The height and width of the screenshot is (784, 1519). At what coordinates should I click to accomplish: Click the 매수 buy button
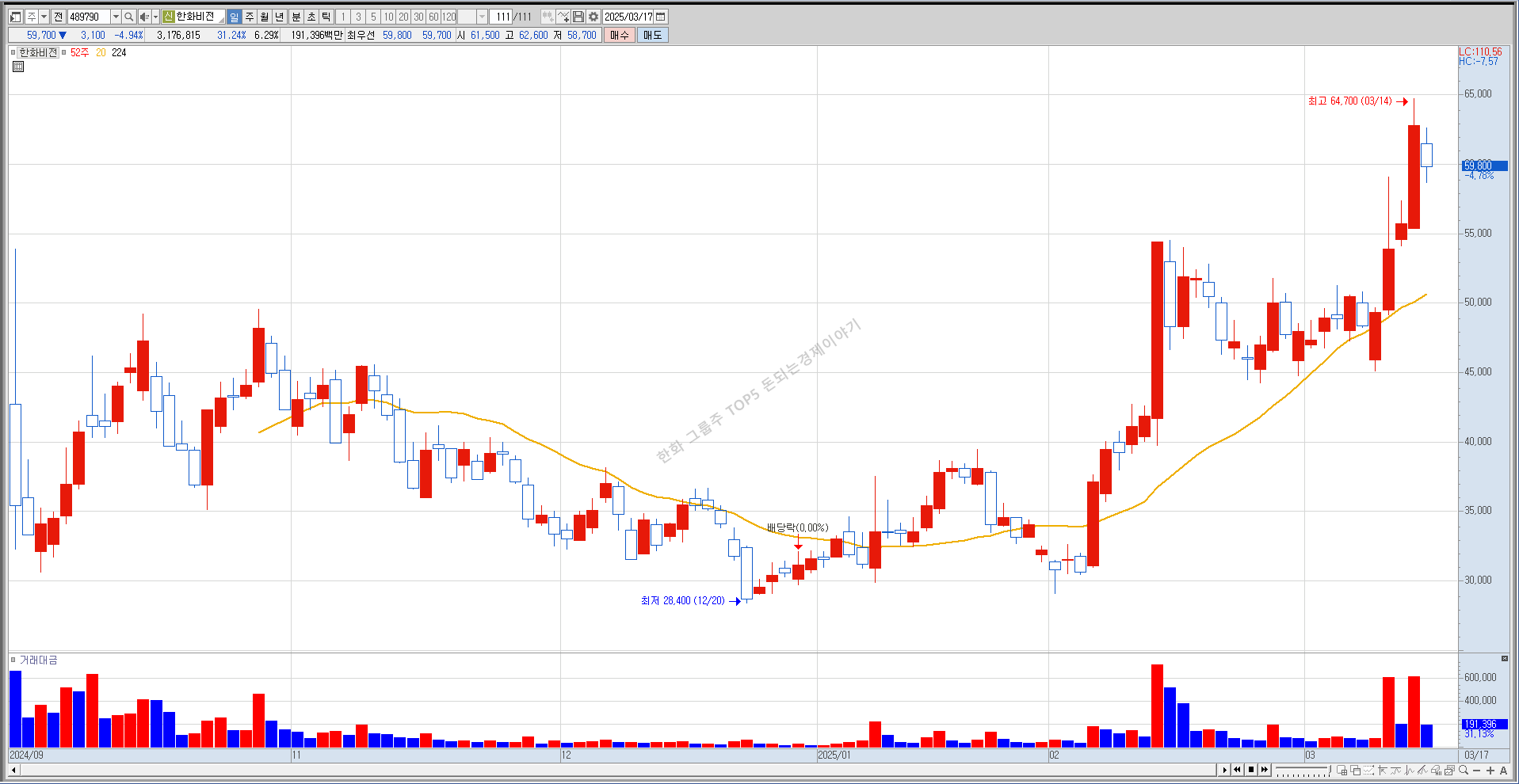point(620,35)
